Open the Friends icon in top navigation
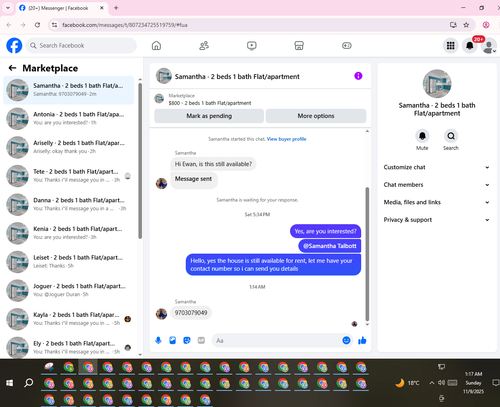 pos(204,46)
